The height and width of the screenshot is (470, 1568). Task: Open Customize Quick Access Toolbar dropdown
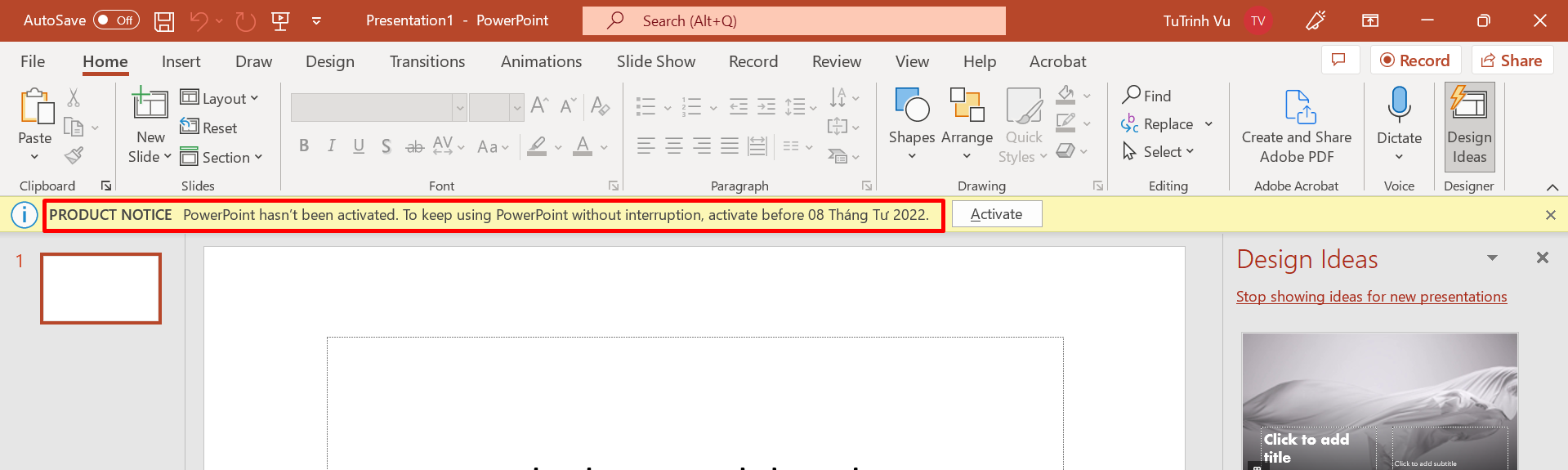pyautogui.click(x=316, y=21)
